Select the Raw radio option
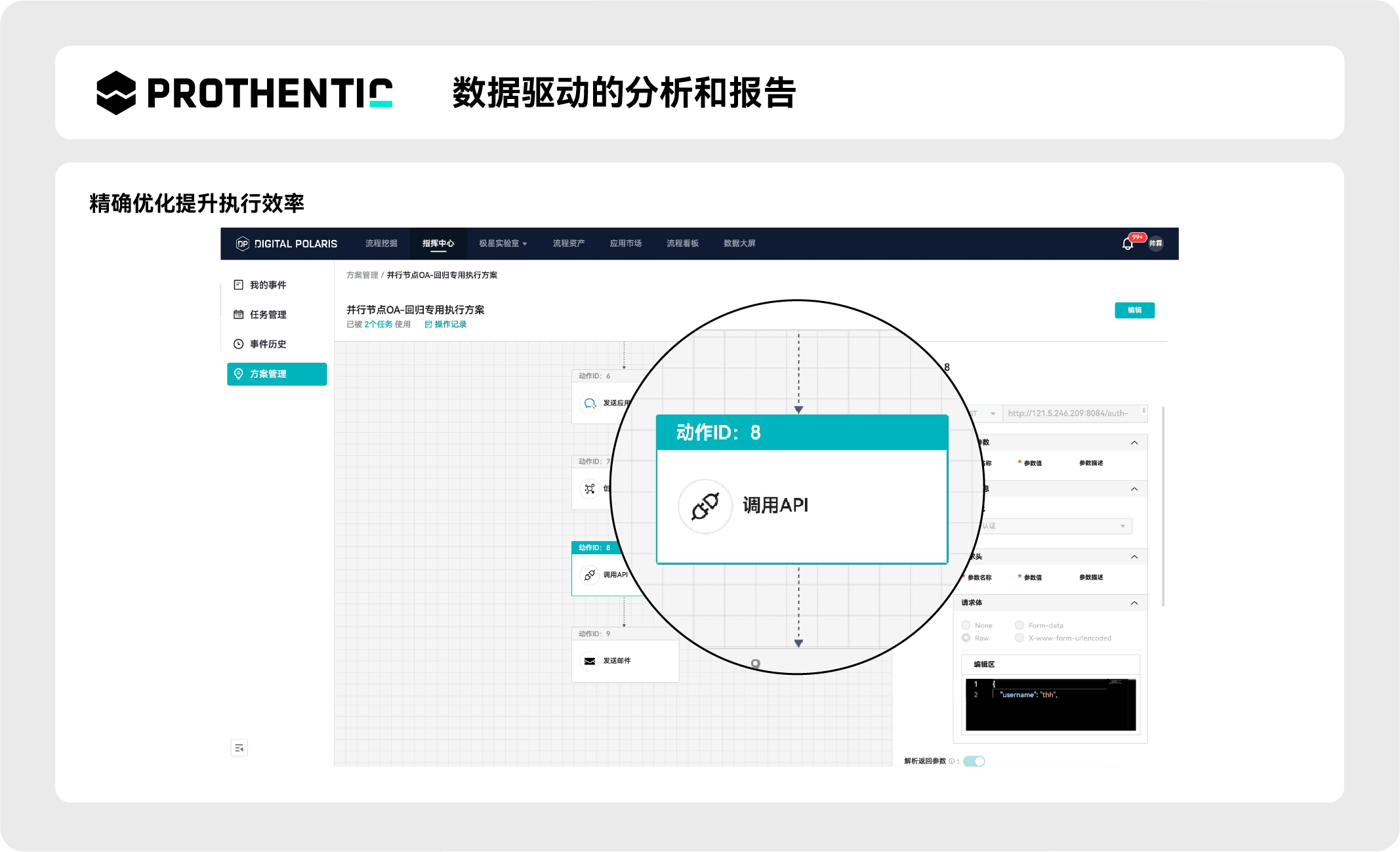Viewport: 1400px width, 852px height. (966, 638)
